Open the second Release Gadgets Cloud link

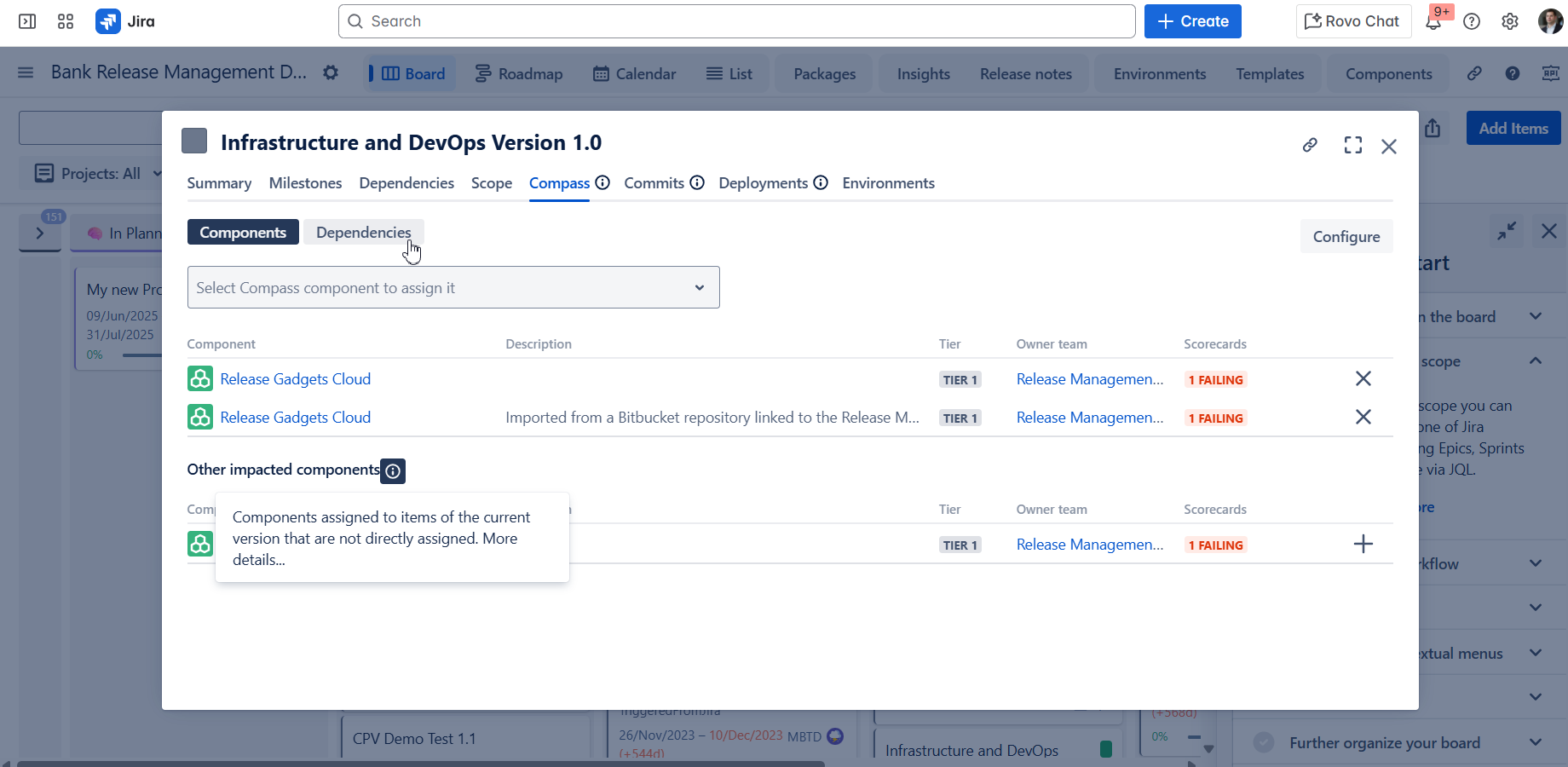(295, 418)
